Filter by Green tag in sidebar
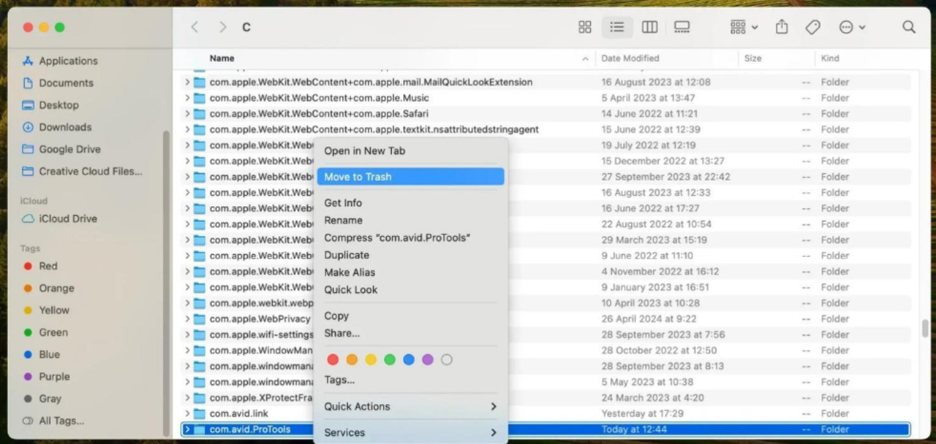 [x=53, y=332]
